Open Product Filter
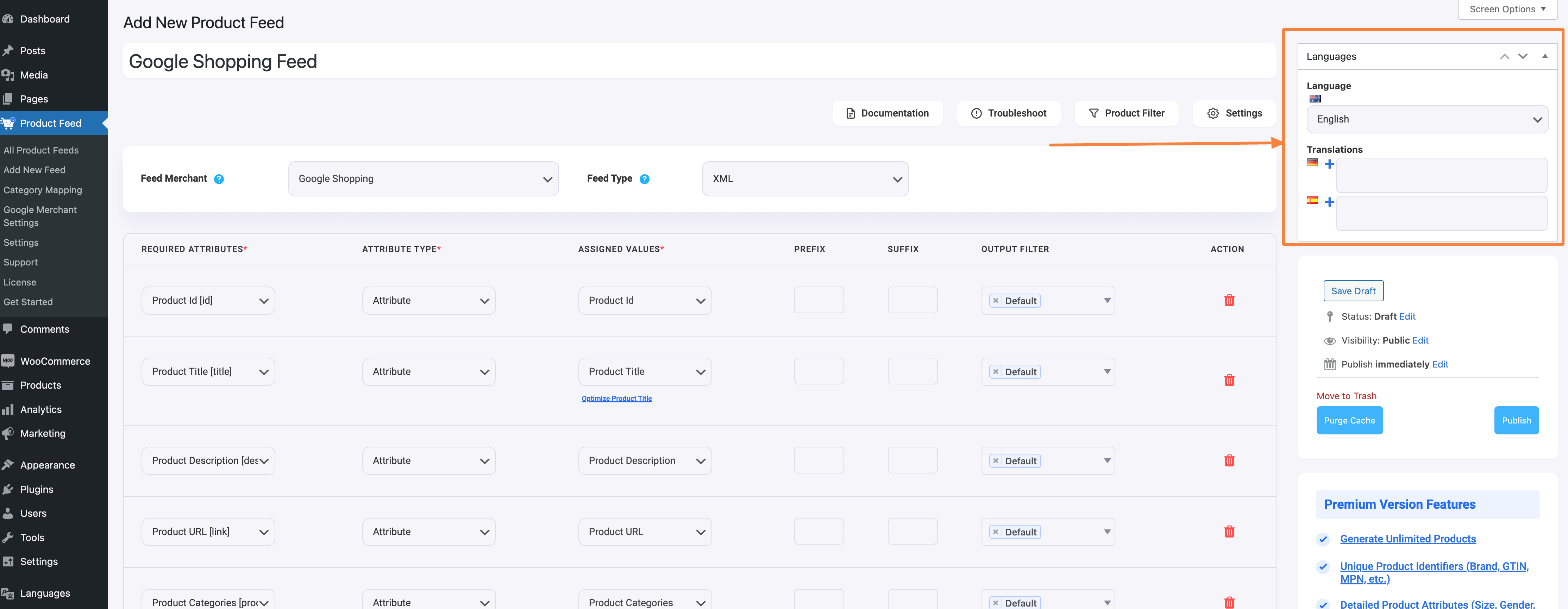The width and height of the screenshot is (1568, 609). tap(1126, 113)
